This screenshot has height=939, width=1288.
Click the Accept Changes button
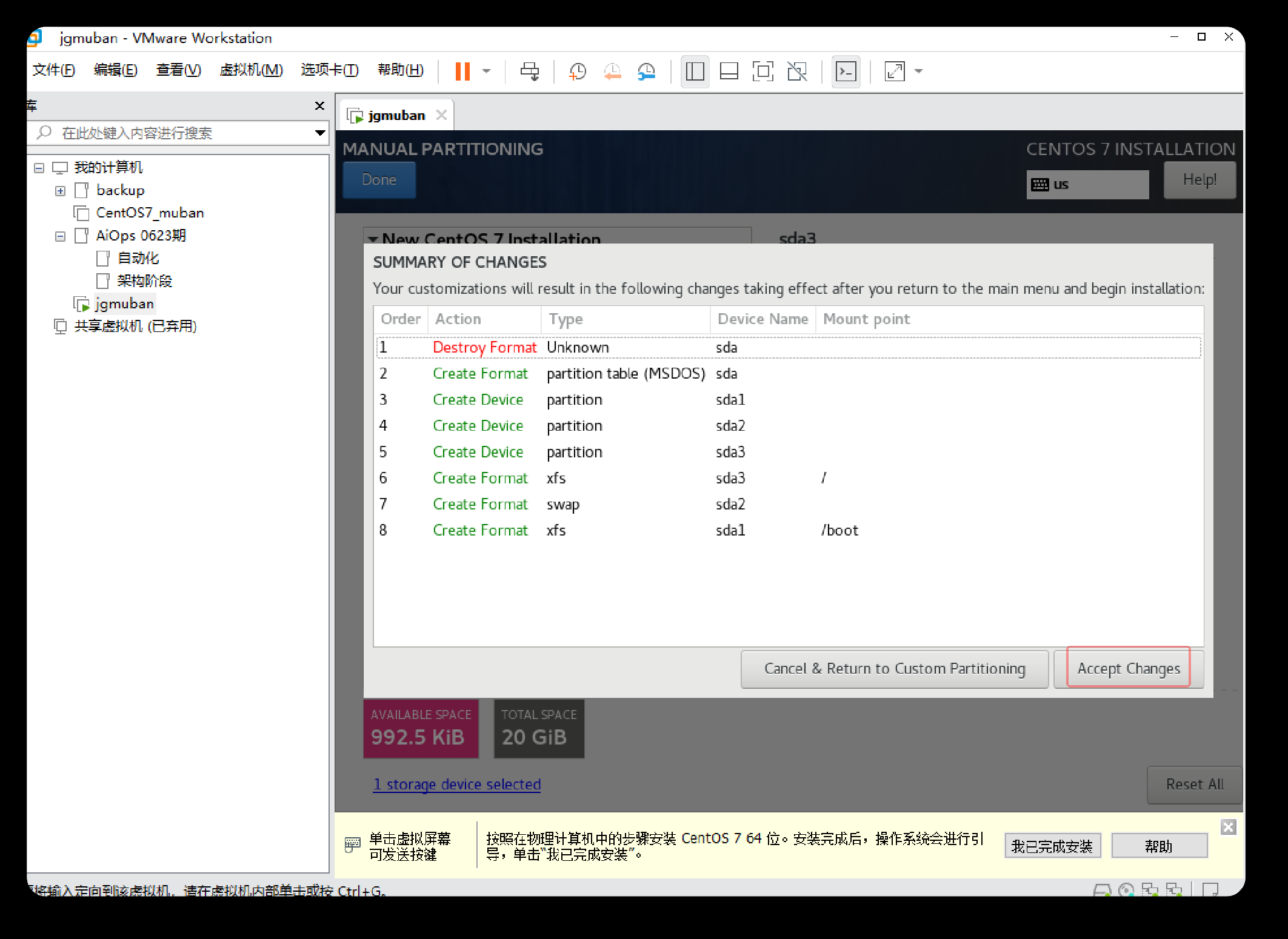[1129, 669]
